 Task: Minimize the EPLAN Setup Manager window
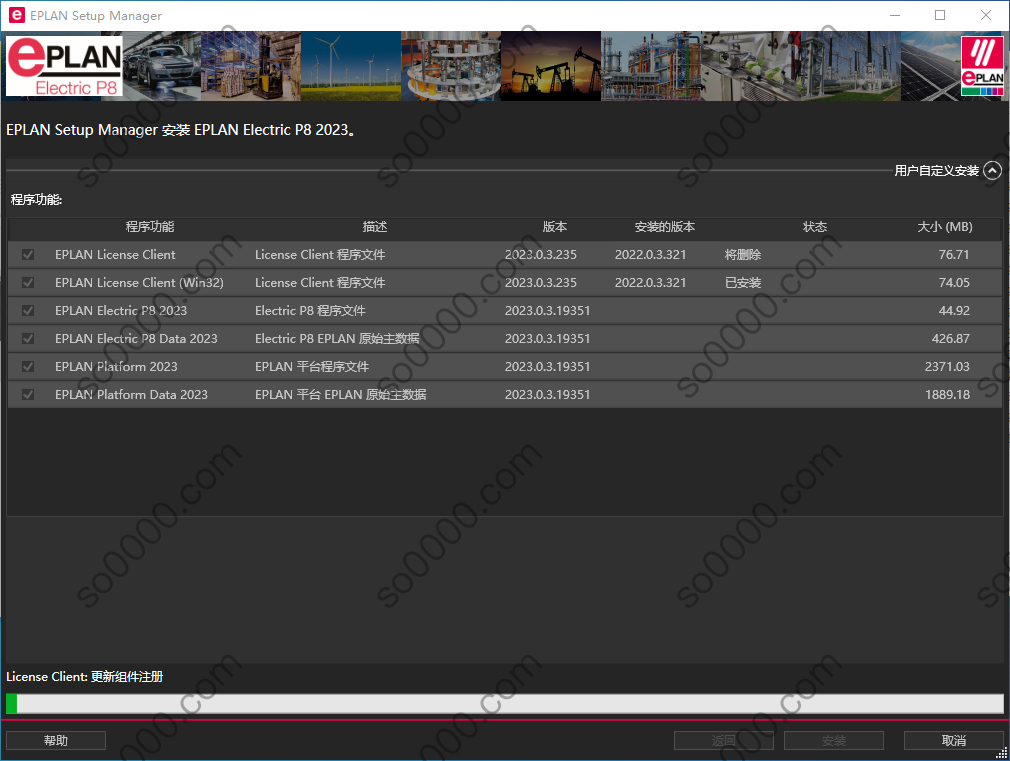click(895, 15)
